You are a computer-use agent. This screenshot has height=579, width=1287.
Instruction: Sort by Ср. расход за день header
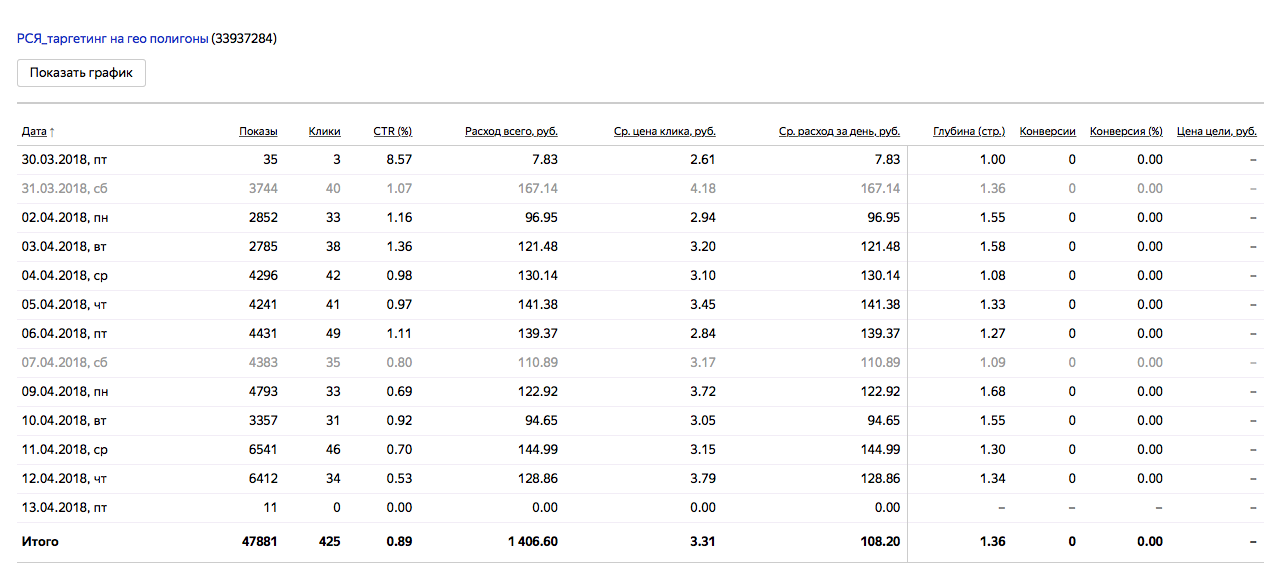839,131
